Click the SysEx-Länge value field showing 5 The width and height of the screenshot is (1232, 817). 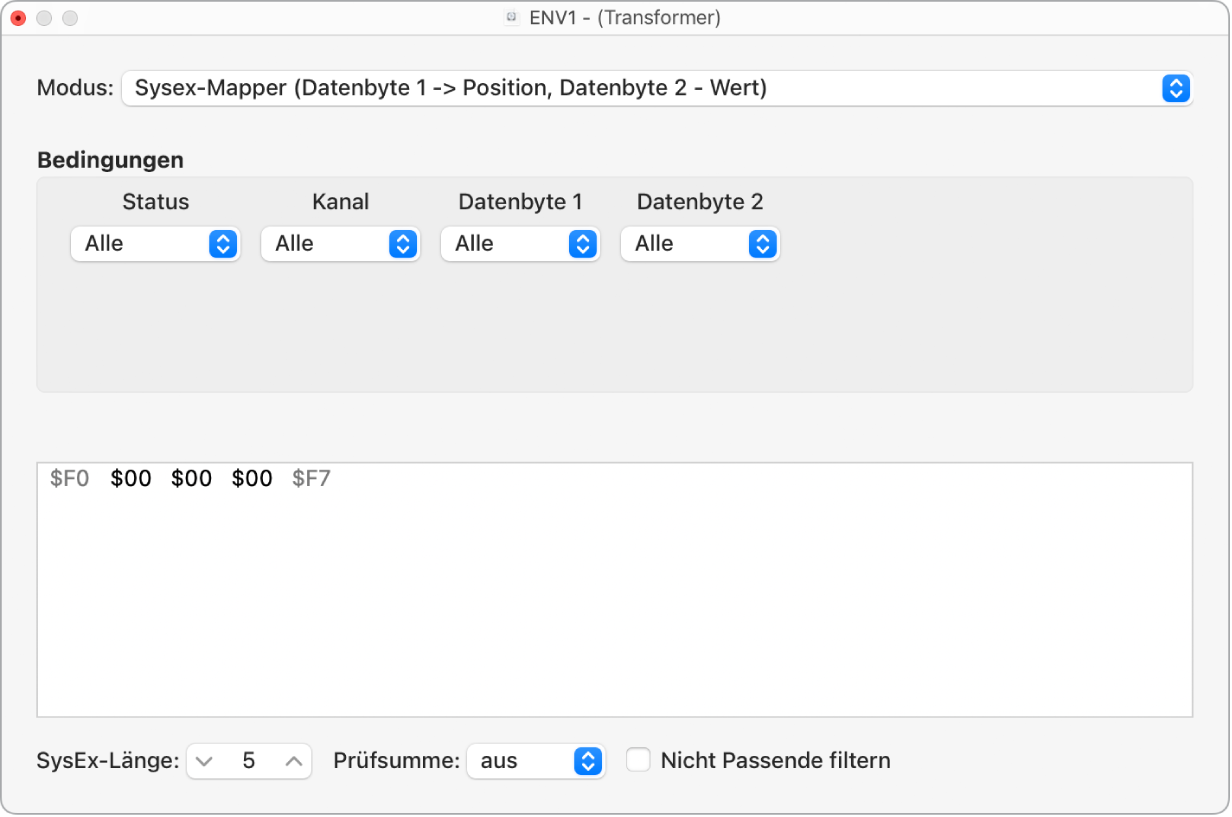249,760
